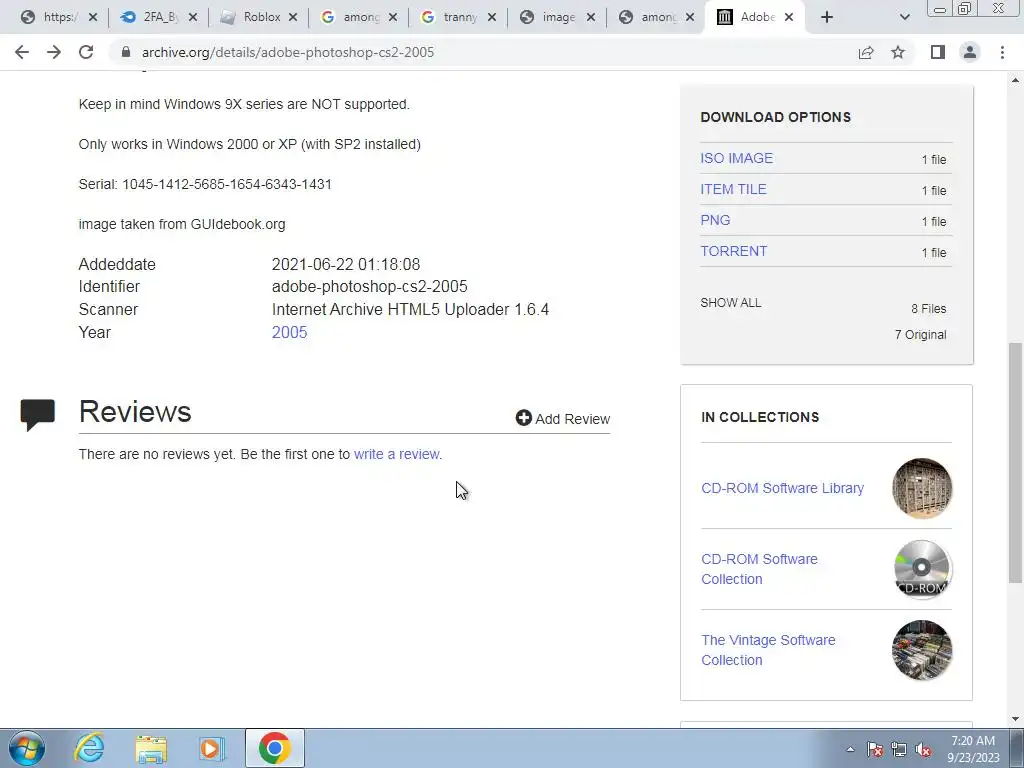Open the PNG download option

[715, 220]
